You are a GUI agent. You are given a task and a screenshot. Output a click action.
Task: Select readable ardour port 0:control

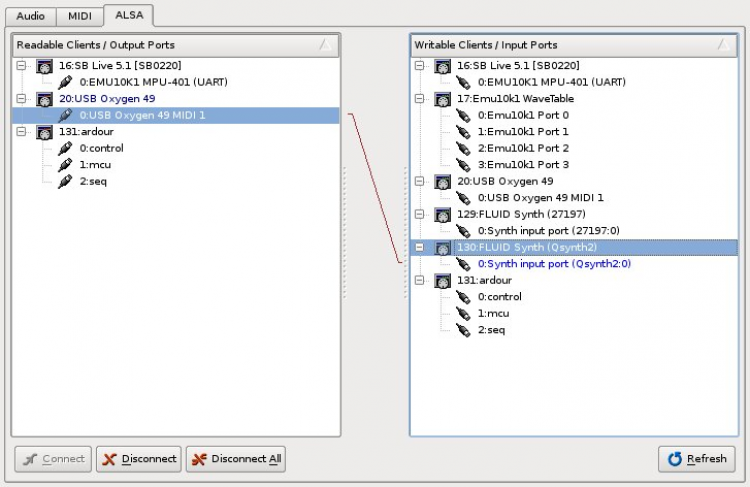[101, 148]
